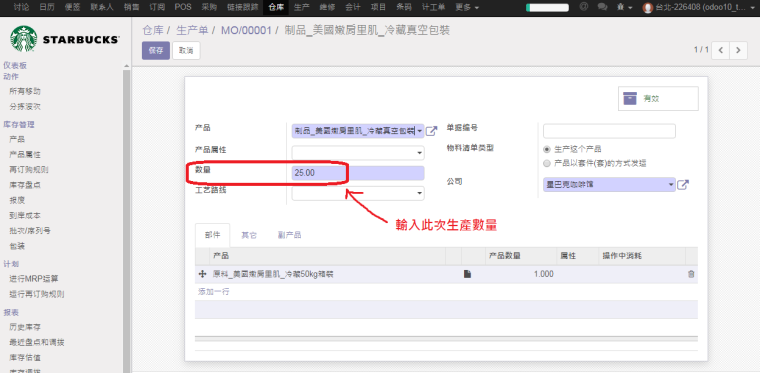Click the 仓库 breadcrumb link

tap(153, 31)
